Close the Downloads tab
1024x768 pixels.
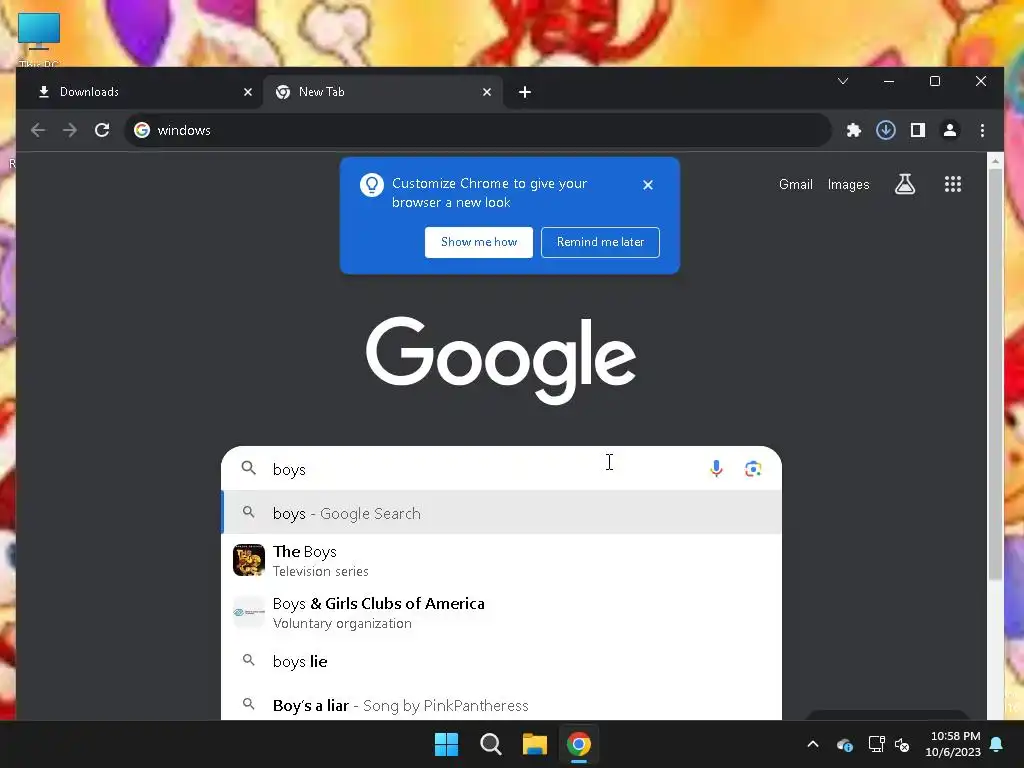248,92
